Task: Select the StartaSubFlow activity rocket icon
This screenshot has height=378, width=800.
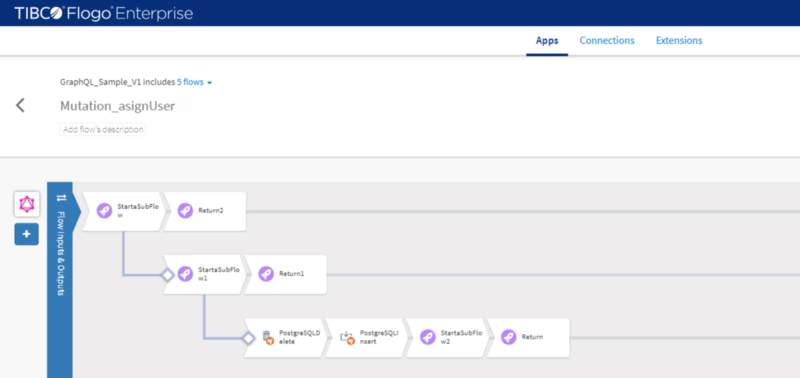Action: [x=105, y=211]
